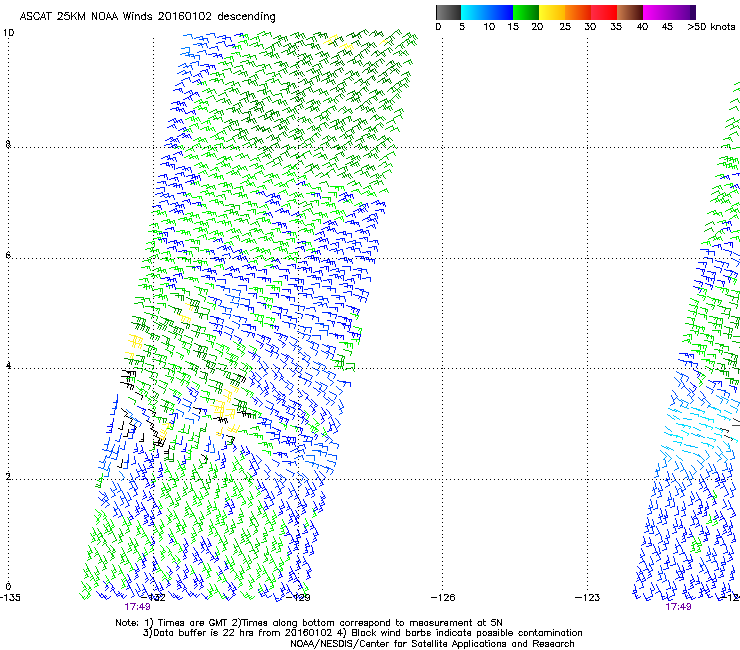Click the latitude axis label '6'
Image resolution: width=740 pixels, height=650 pixels.
[x=8, y=255]
